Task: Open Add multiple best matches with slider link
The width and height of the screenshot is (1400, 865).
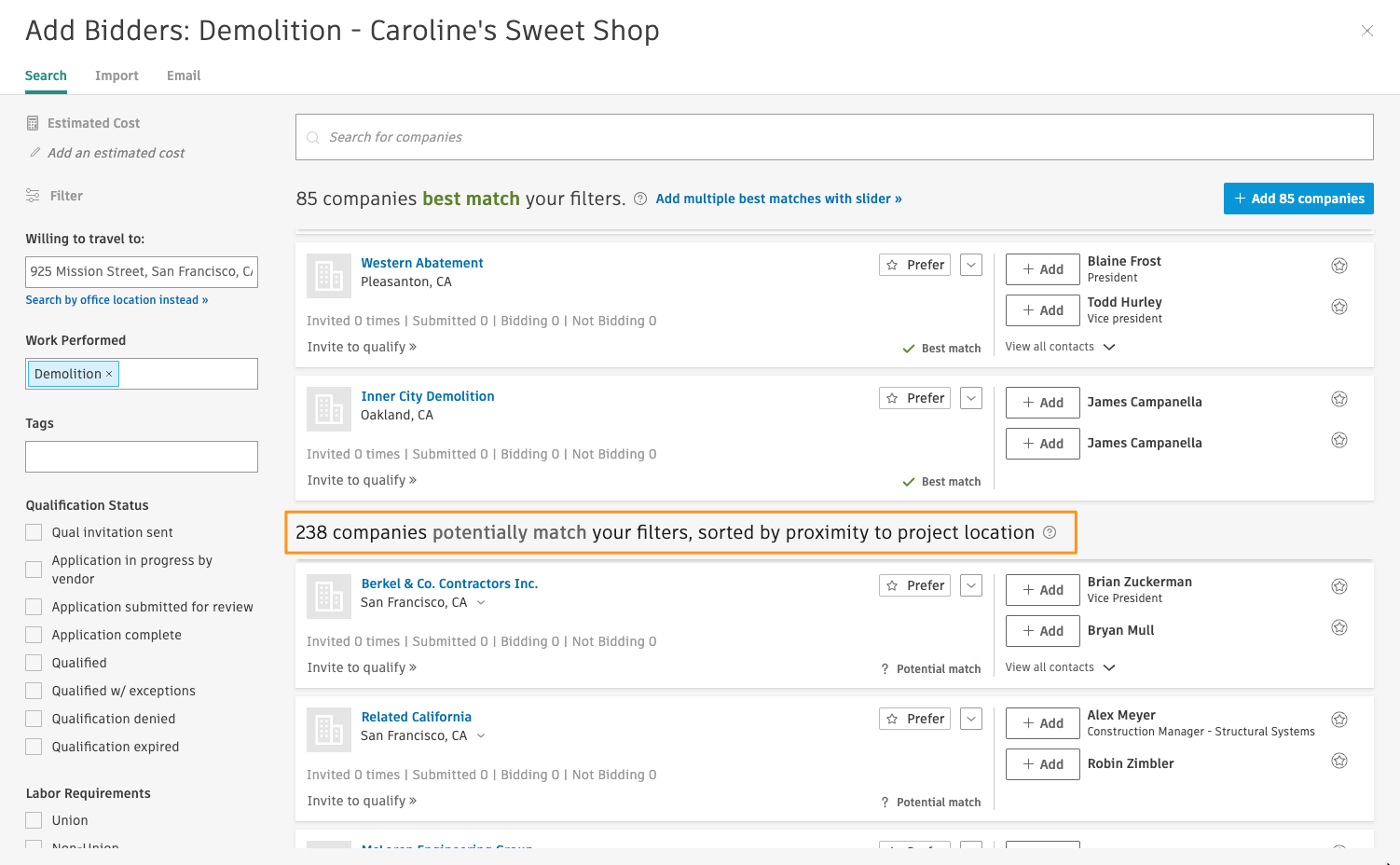Action: click(778, 199)
